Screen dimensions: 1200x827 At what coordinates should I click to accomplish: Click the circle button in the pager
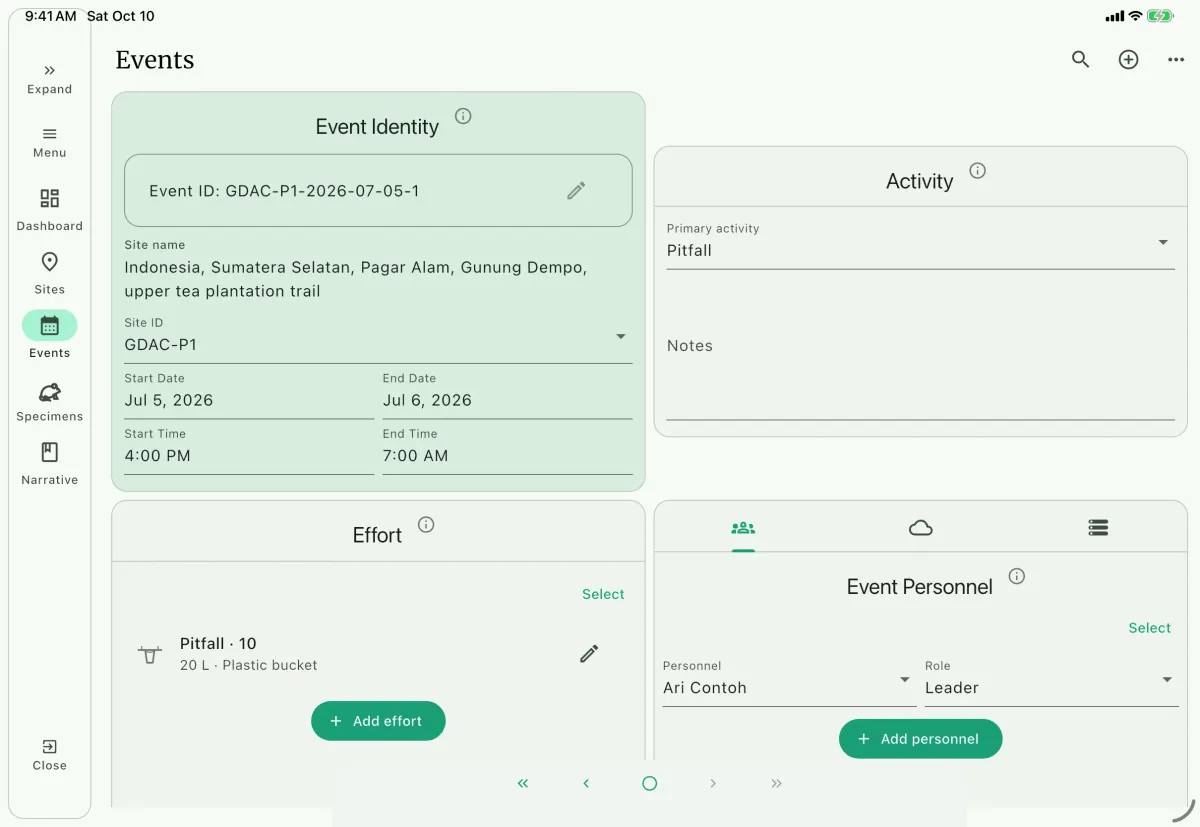[650, 784]
